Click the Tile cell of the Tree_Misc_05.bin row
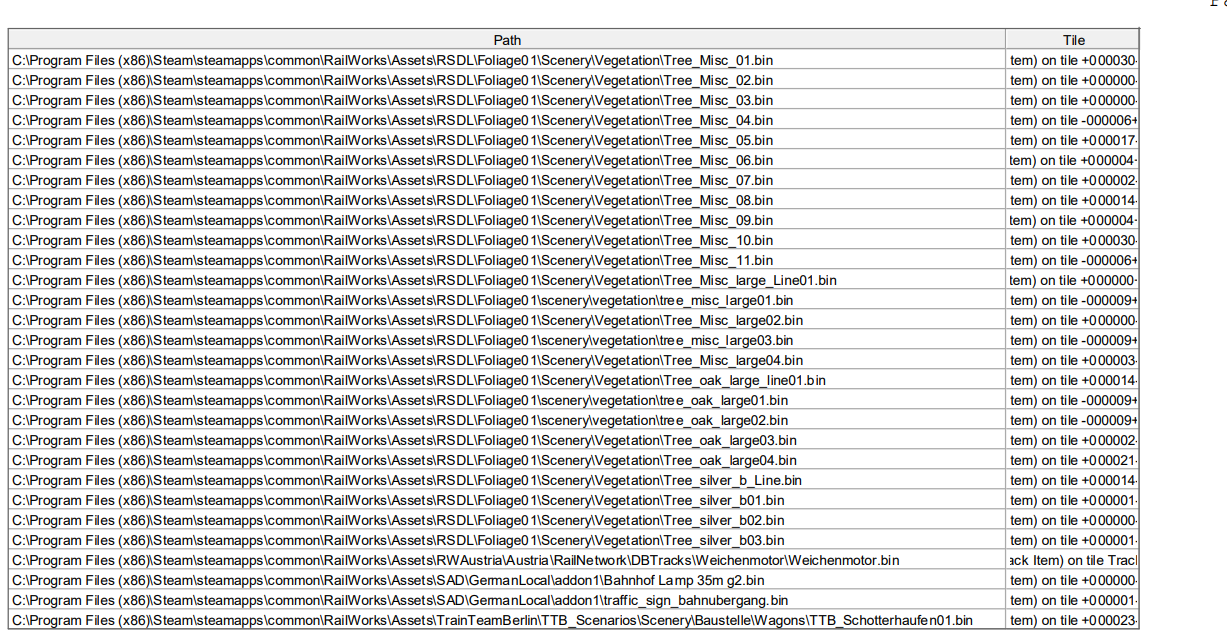 point(1073,140)
